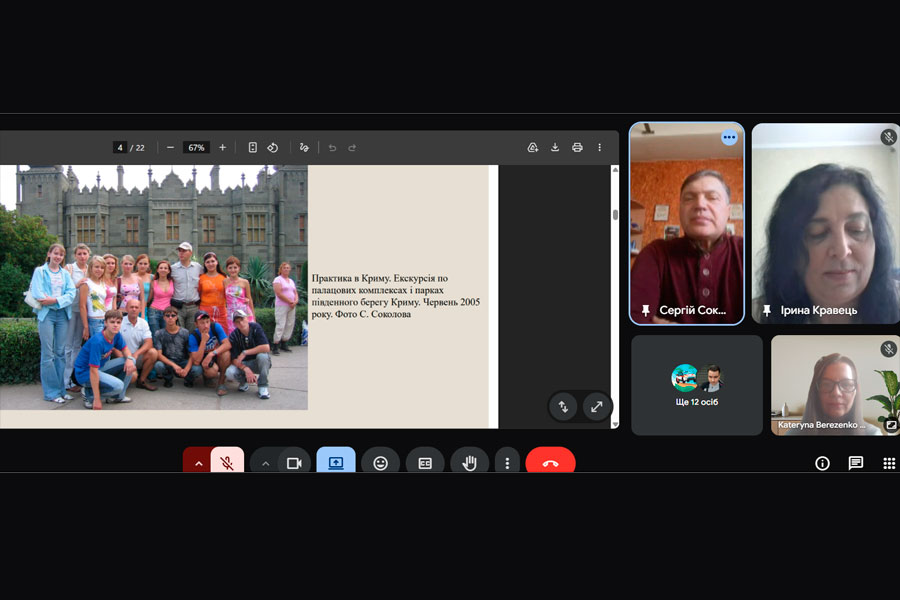The height and width of the screenshot is (600, 900).
Task: Open the meeting chat panel
Action: point(856,463)
